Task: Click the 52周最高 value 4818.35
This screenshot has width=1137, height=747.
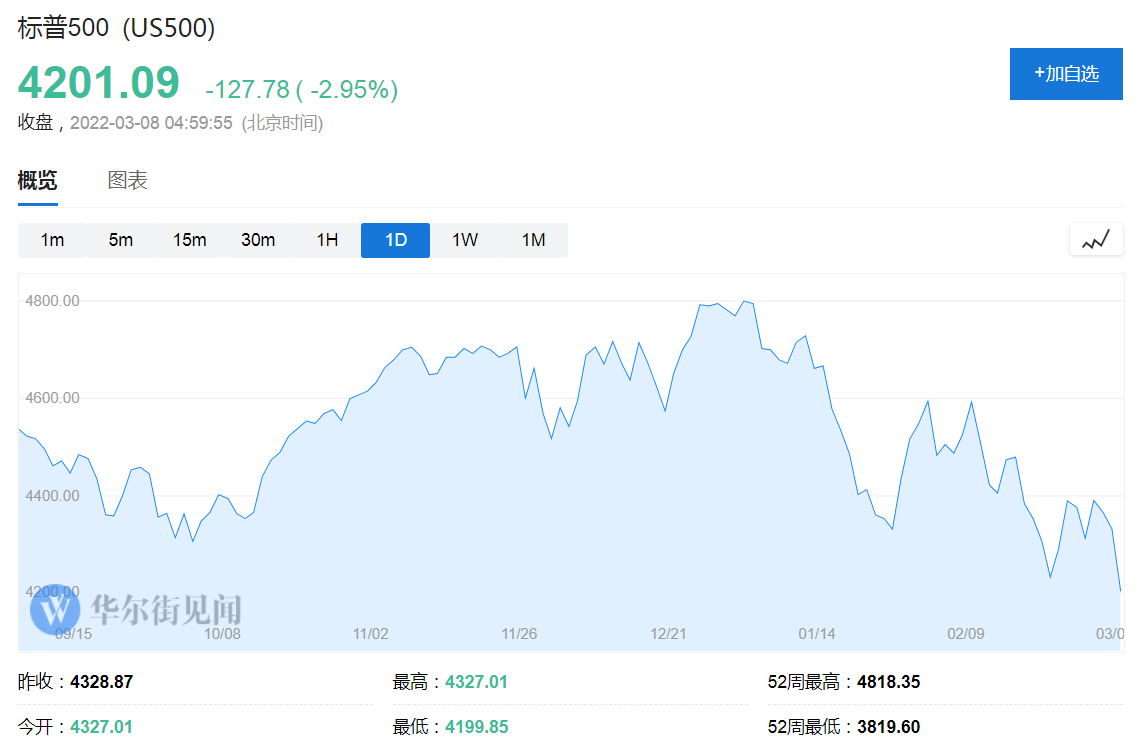Action: coord(888,682)
